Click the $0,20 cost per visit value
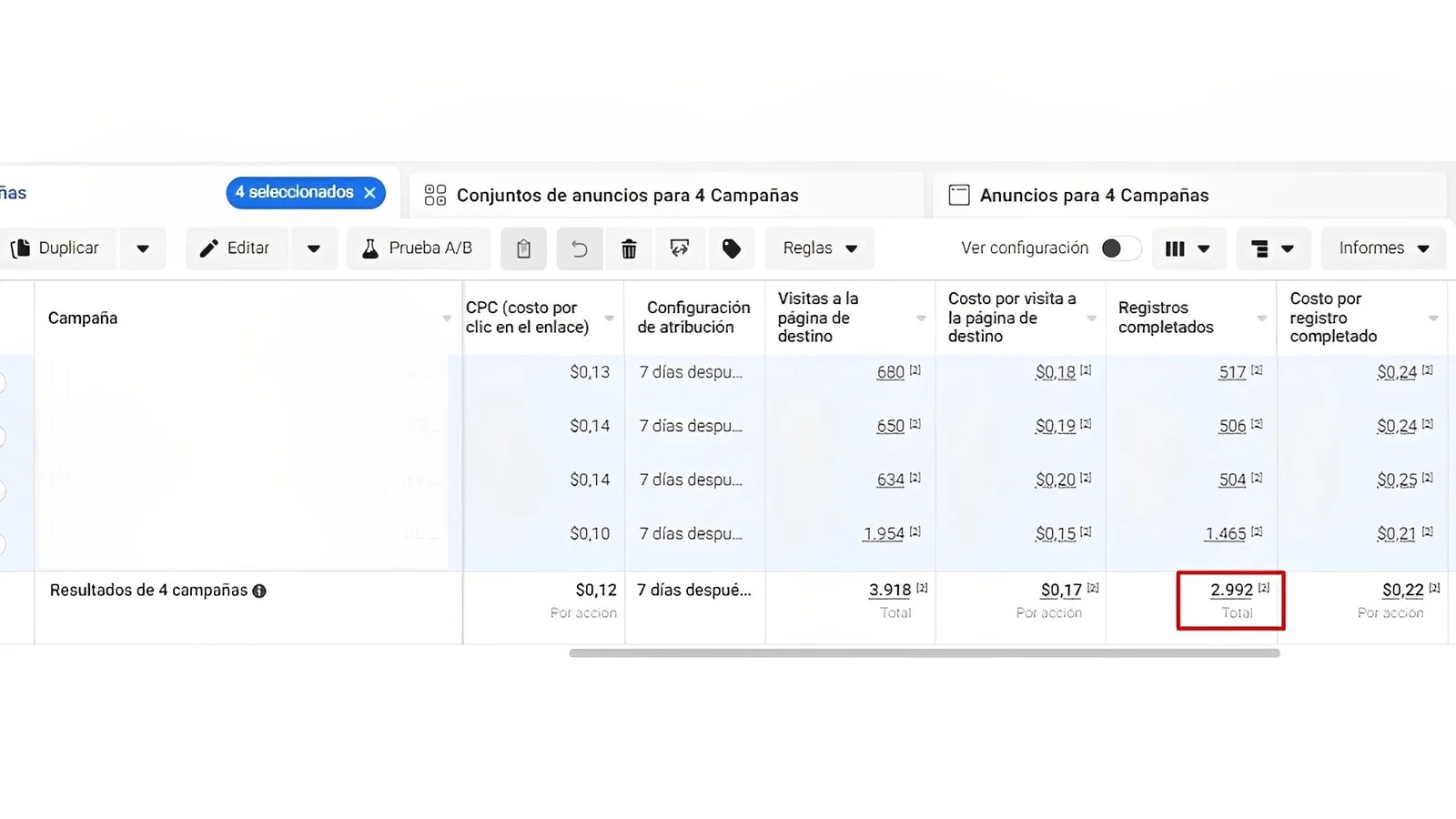The width and height of the screenshot is (1456, 819). pos(1056,480)
